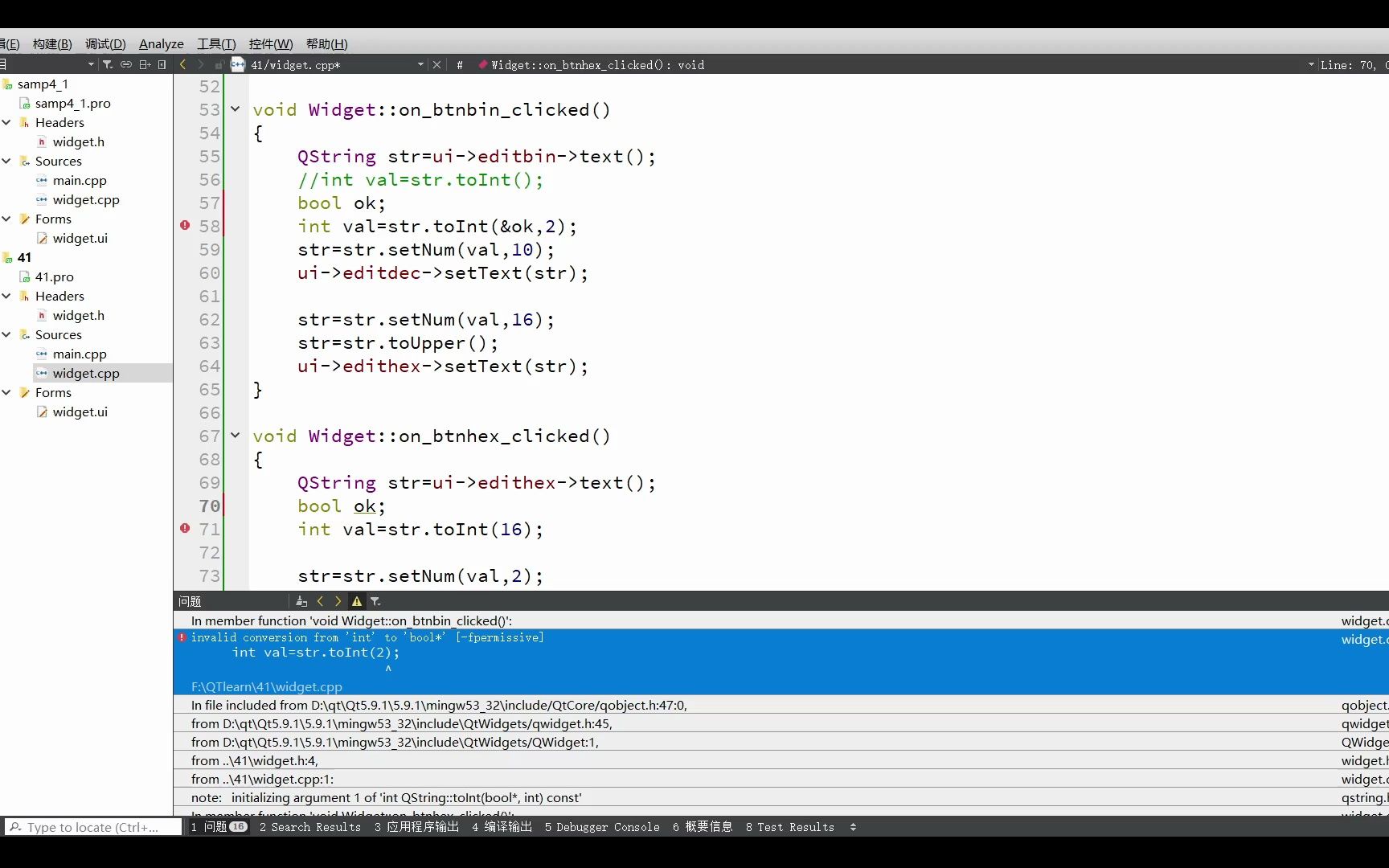Open the 控件(W) Window menu
This screenshot has height=868, width=1389.
point(271,44)
